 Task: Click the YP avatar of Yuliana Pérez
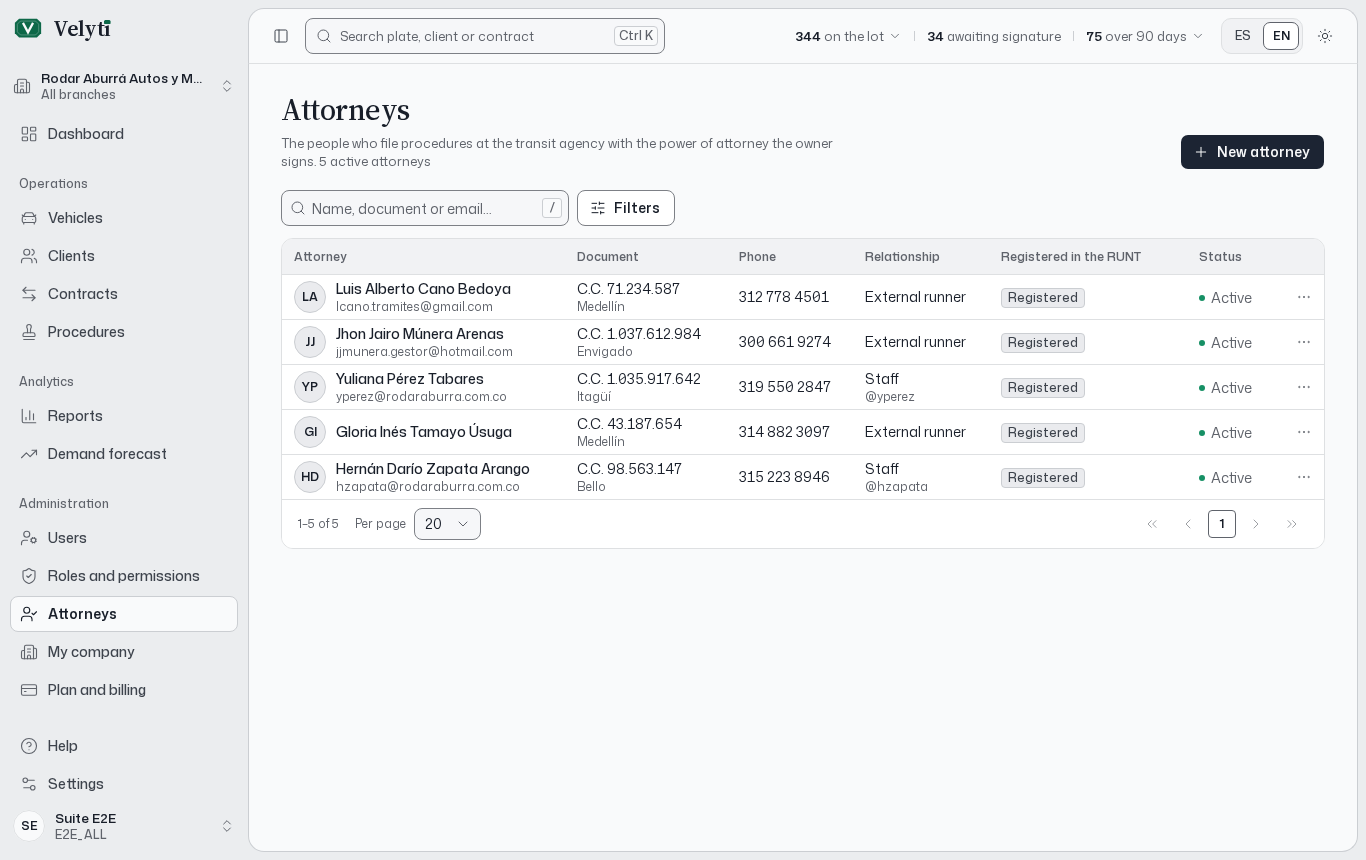point(310,387)
